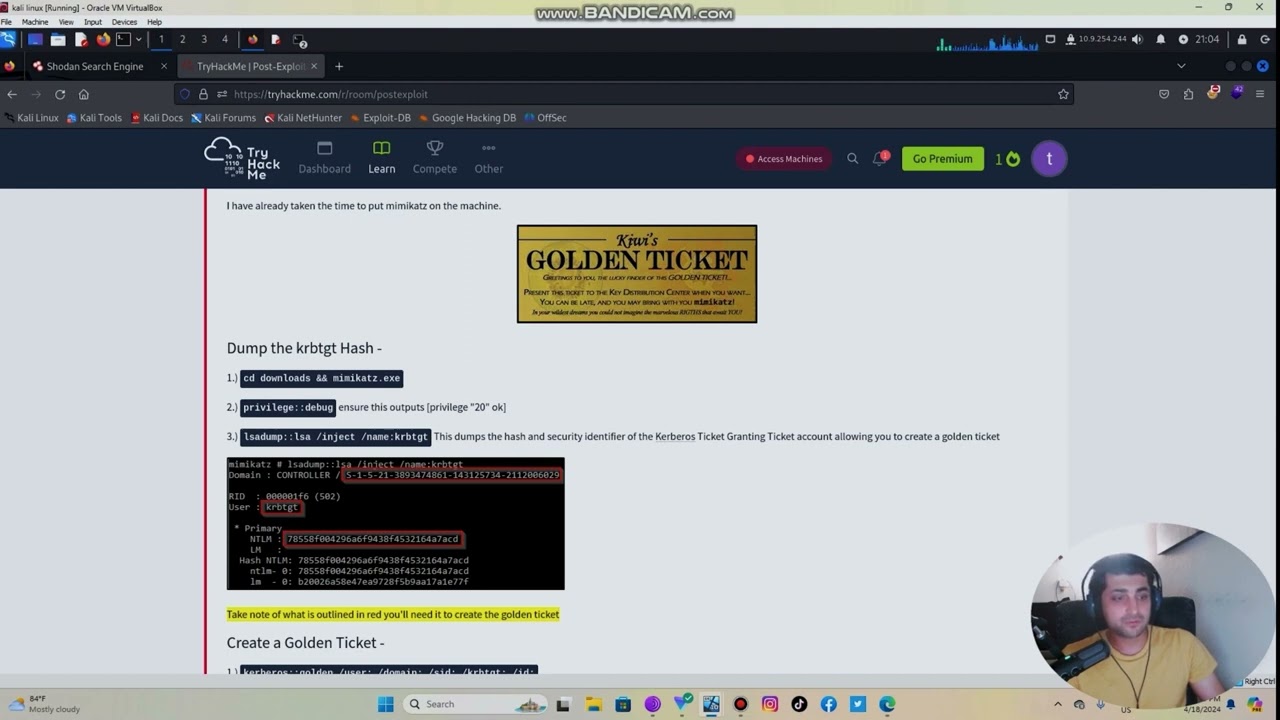The width and height of the screenshot is (1280, 720).
Task: Open the TryHackMe Dashboard
Action: point(325,158)
